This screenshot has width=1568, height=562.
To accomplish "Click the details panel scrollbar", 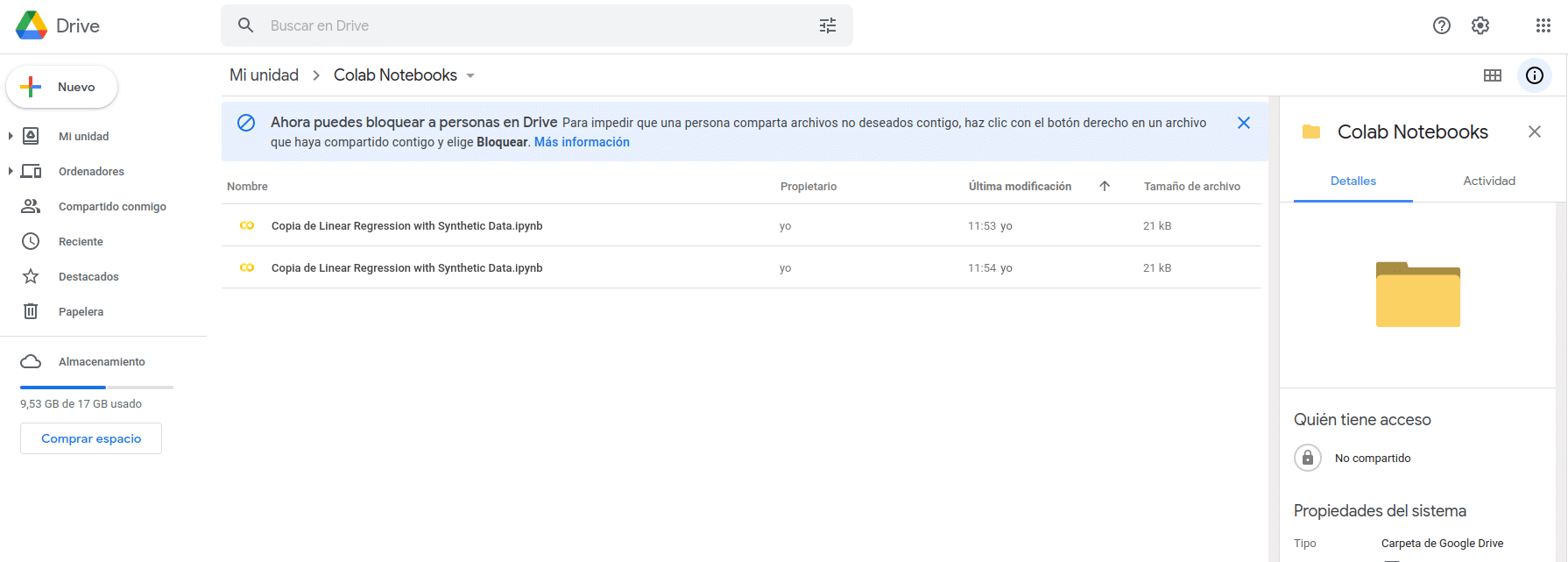I will (1561, 381).
